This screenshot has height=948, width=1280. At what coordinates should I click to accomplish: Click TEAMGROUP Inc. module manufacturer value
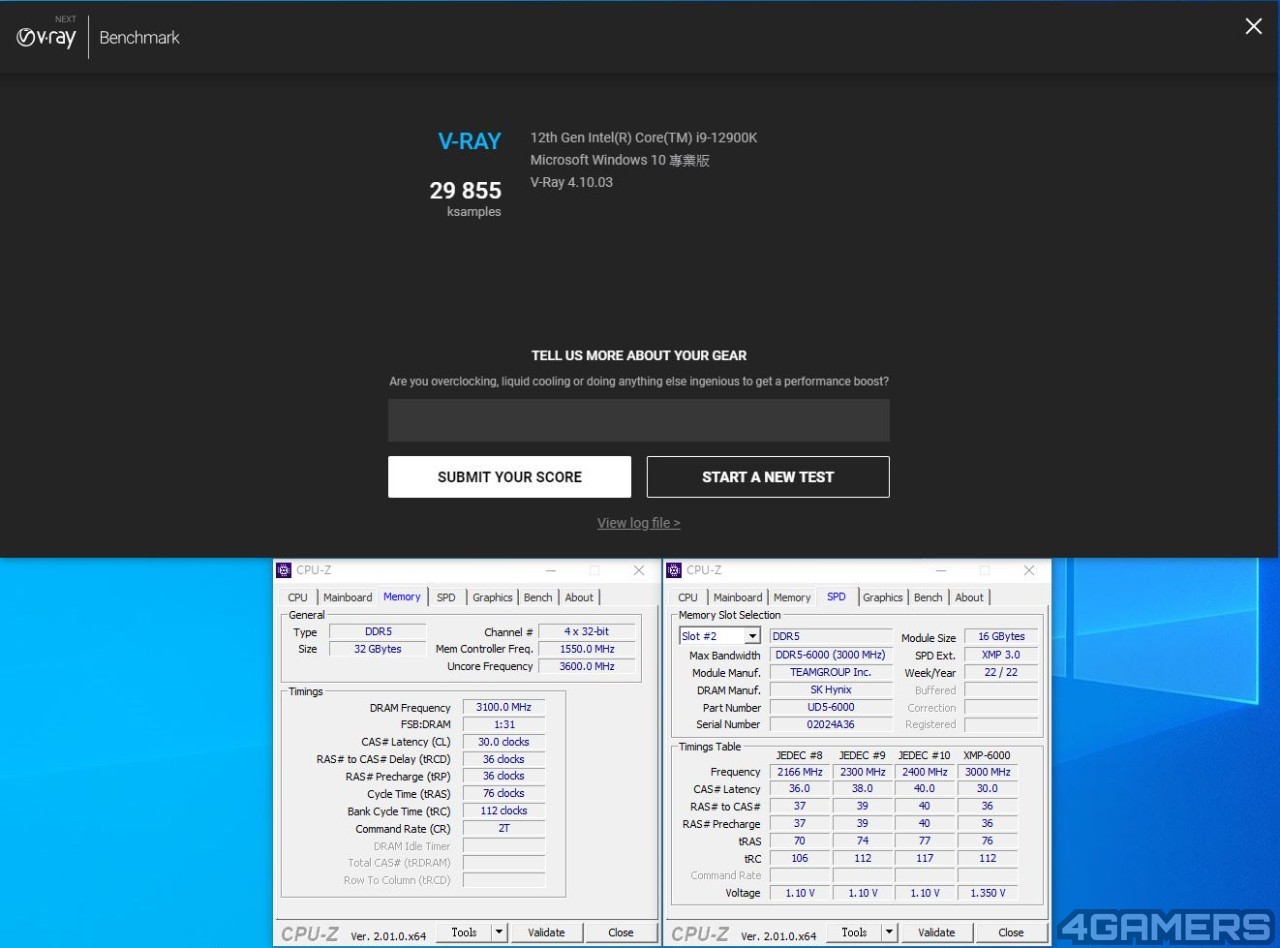click(831, 672)
